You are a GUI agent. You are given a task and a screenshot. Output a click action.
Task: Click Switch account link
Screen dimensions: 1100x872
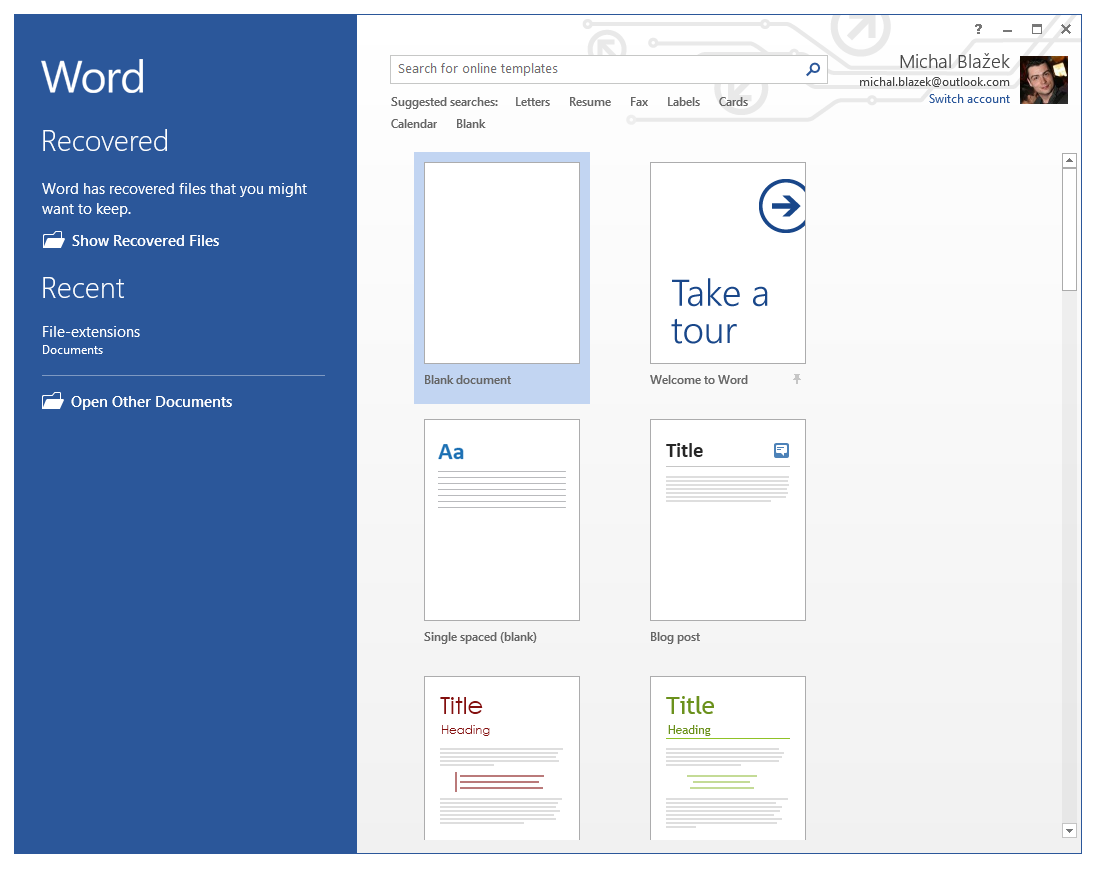pos(970,99)
